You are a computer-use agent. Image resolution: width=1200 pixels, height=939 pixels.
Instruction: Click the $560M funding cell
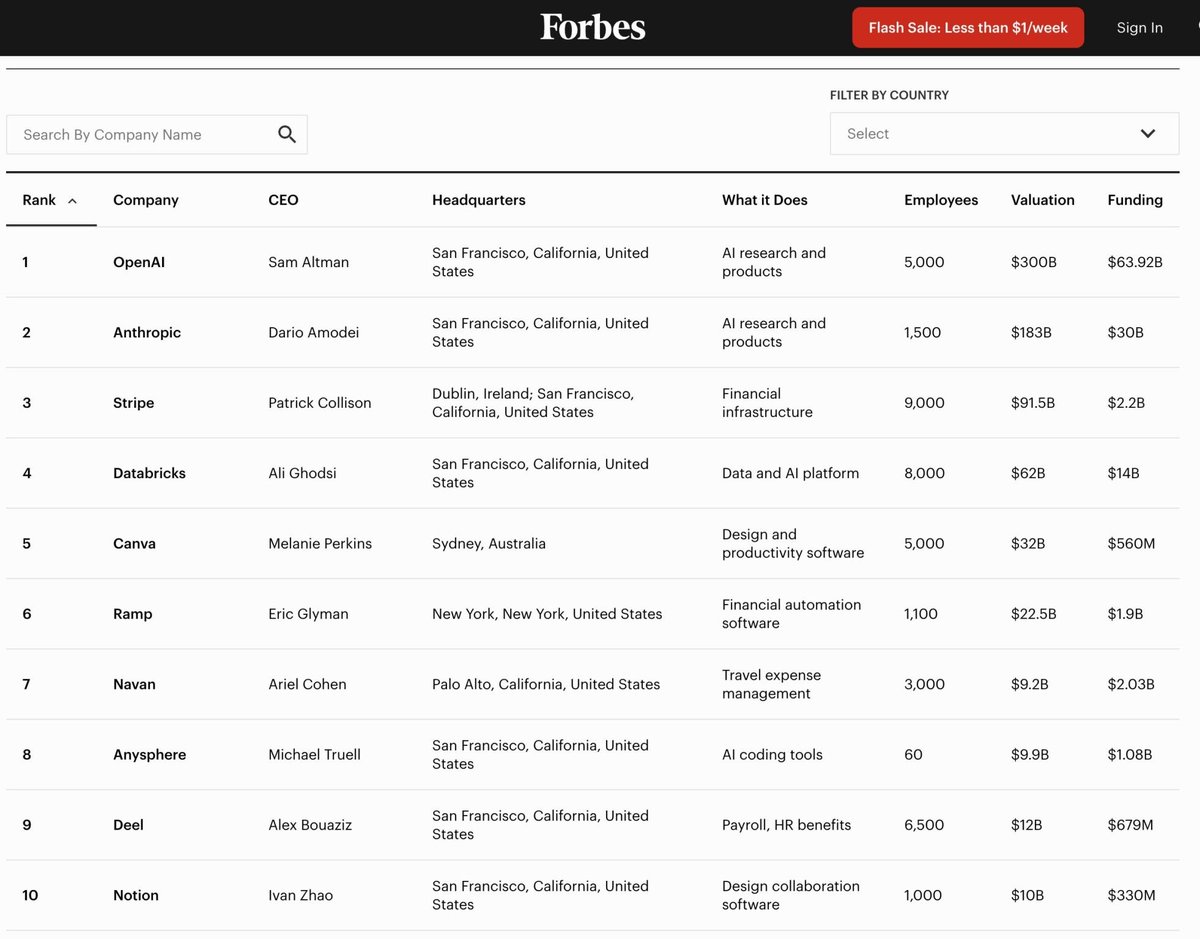tap(1131, 544)
